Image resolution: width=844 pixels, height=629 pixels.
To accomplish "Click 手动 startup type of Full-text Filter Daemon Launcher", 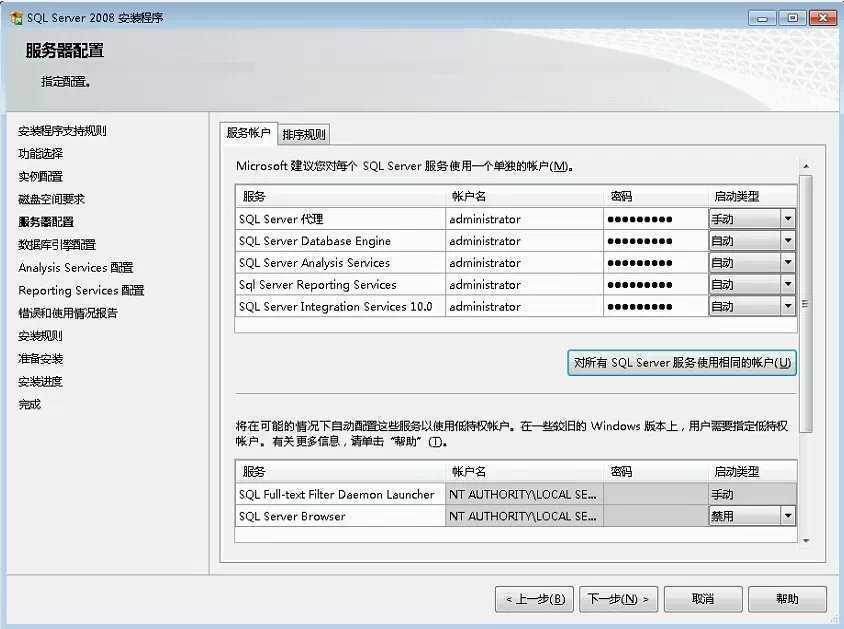I will coord(752,494).
